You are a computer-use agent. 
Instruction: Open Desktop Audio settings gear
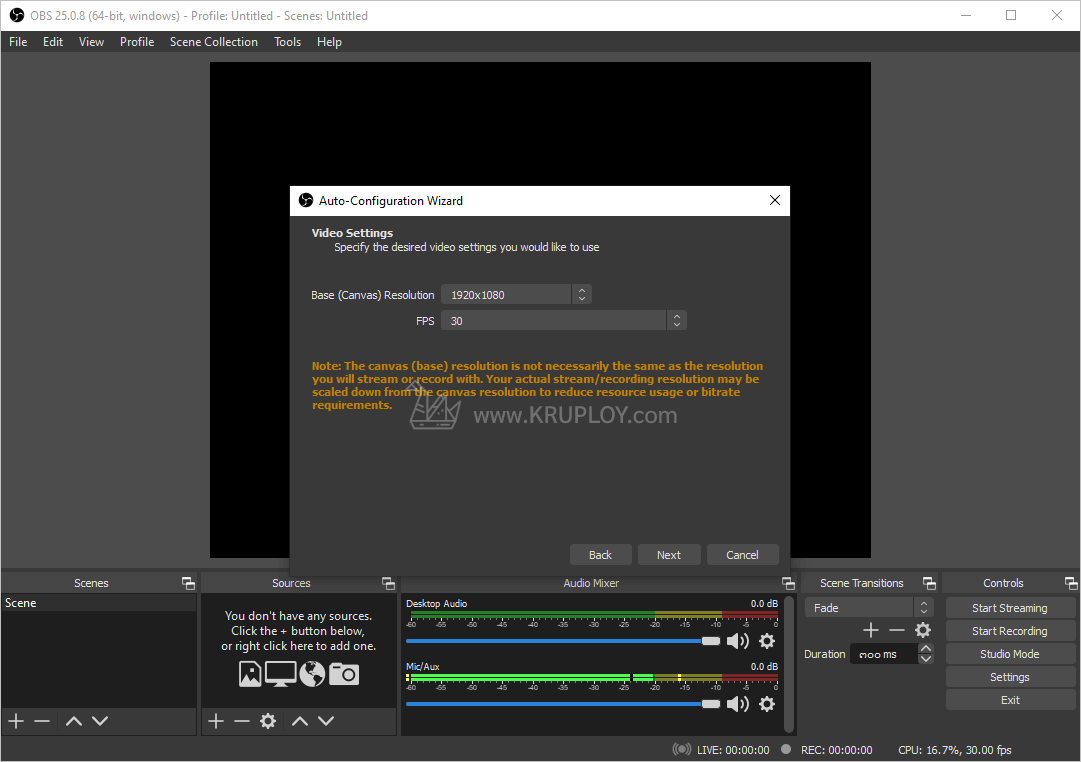pyautogui.click(x=767, y=641)
